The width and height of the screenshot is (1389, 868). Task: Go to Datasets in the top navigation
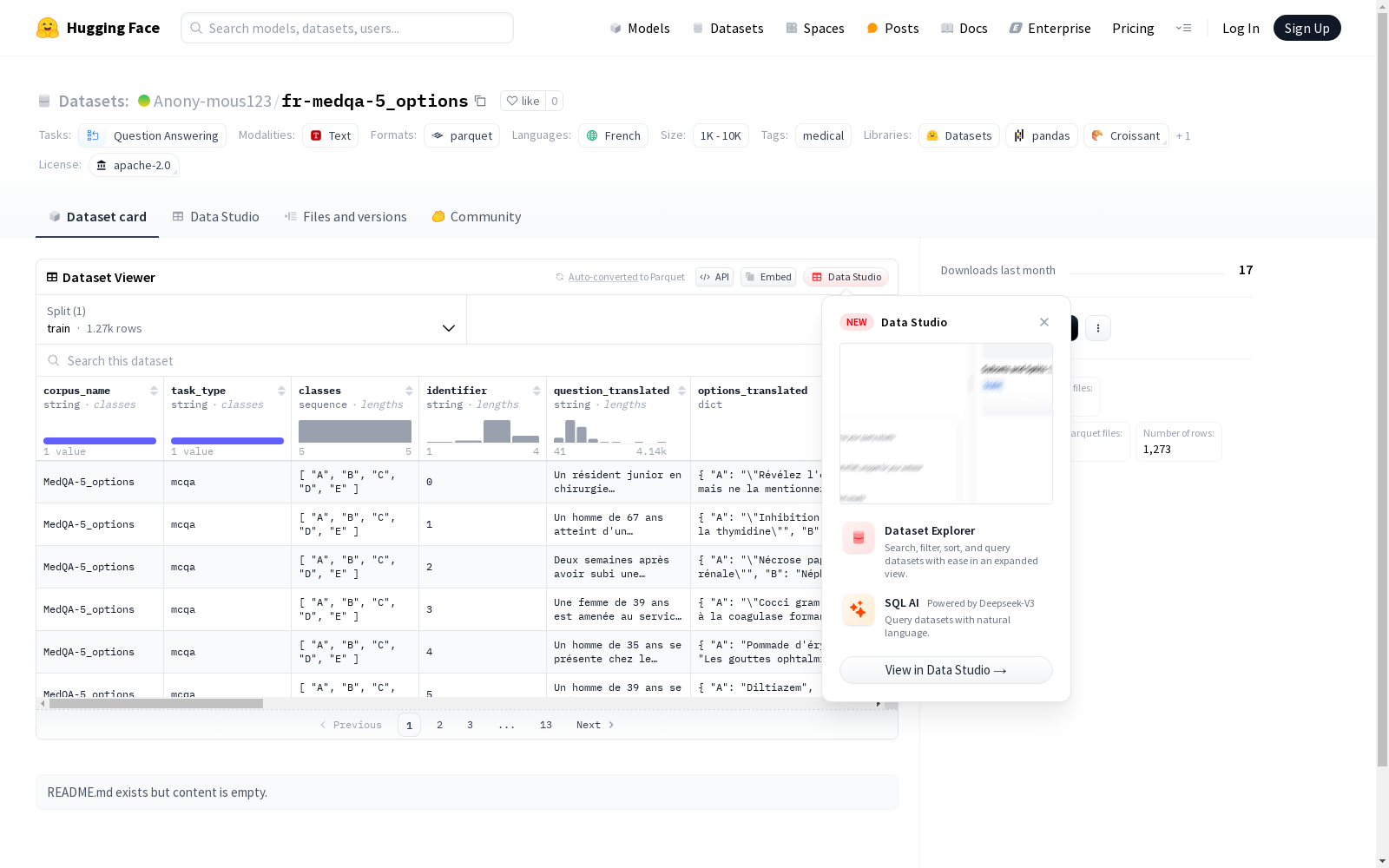click(727, 28)
